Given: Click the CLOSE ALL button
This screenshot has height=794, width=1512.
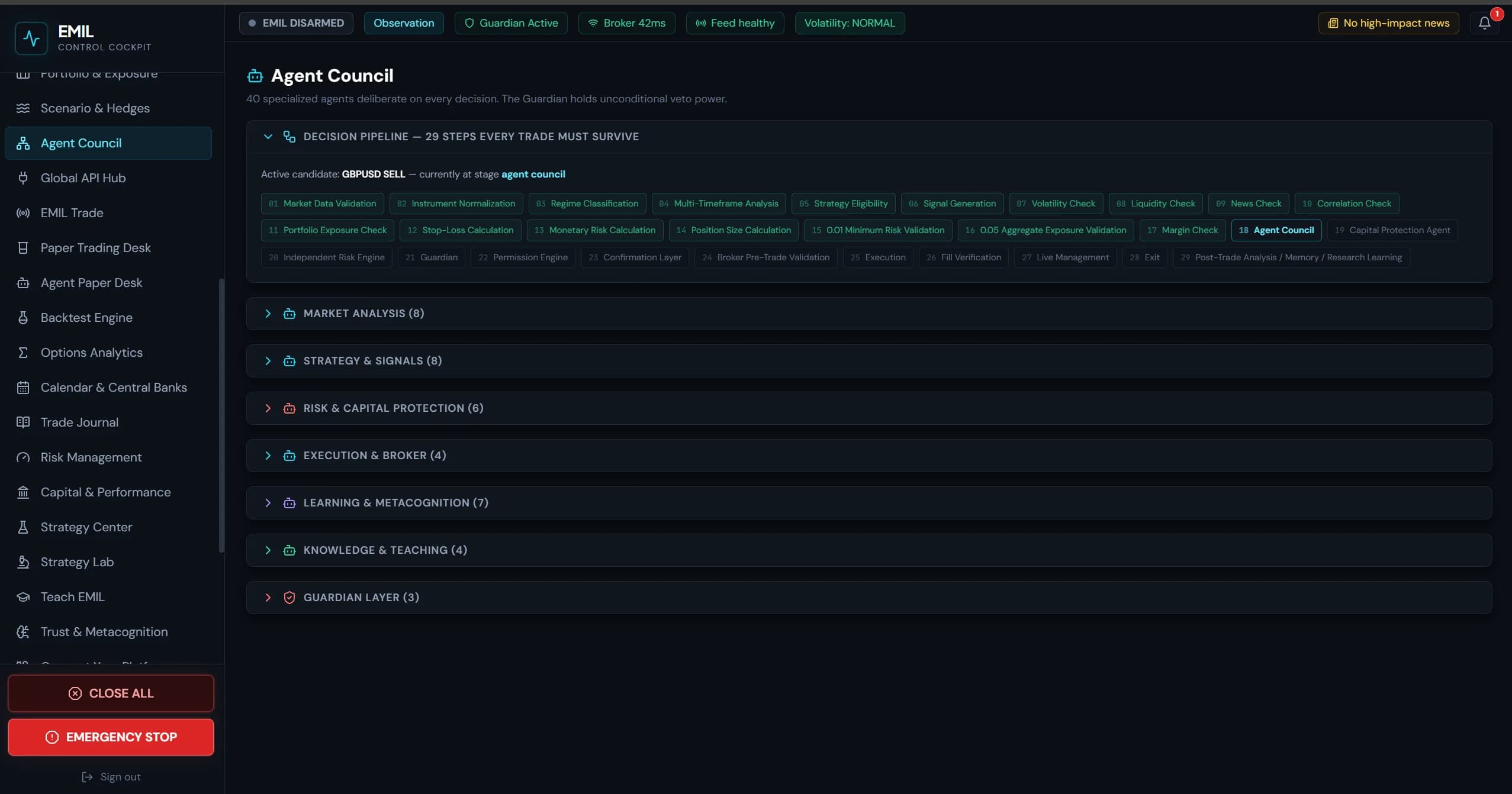Looking at the screenshot, I should [111, 693].
